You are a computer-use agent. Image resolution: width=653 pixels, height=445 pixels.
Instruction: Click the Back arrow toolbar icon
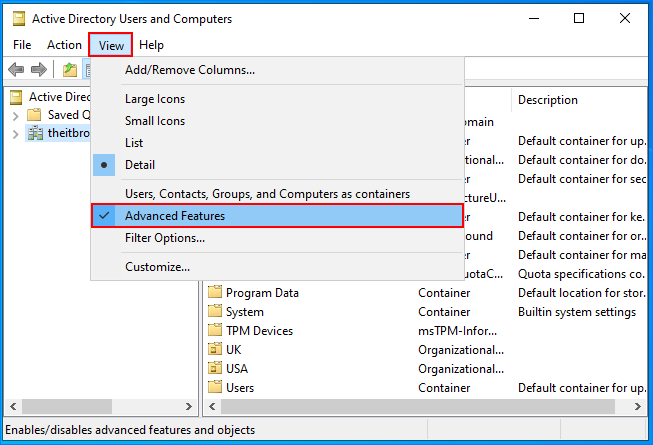click(16, 69)
